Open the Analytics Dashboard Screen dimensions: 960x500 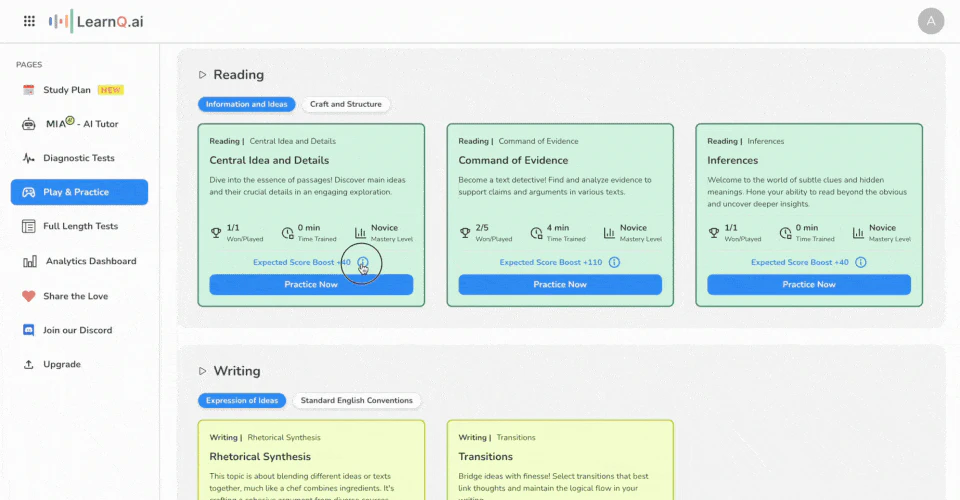click(90, 261)
